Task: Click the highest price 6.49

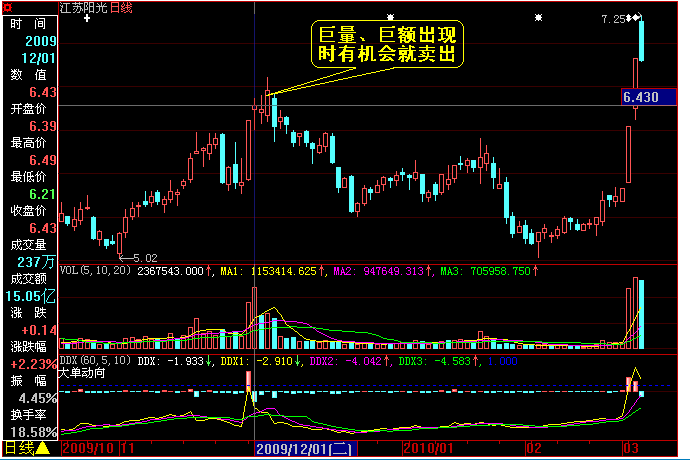Action: coord(43,160)
